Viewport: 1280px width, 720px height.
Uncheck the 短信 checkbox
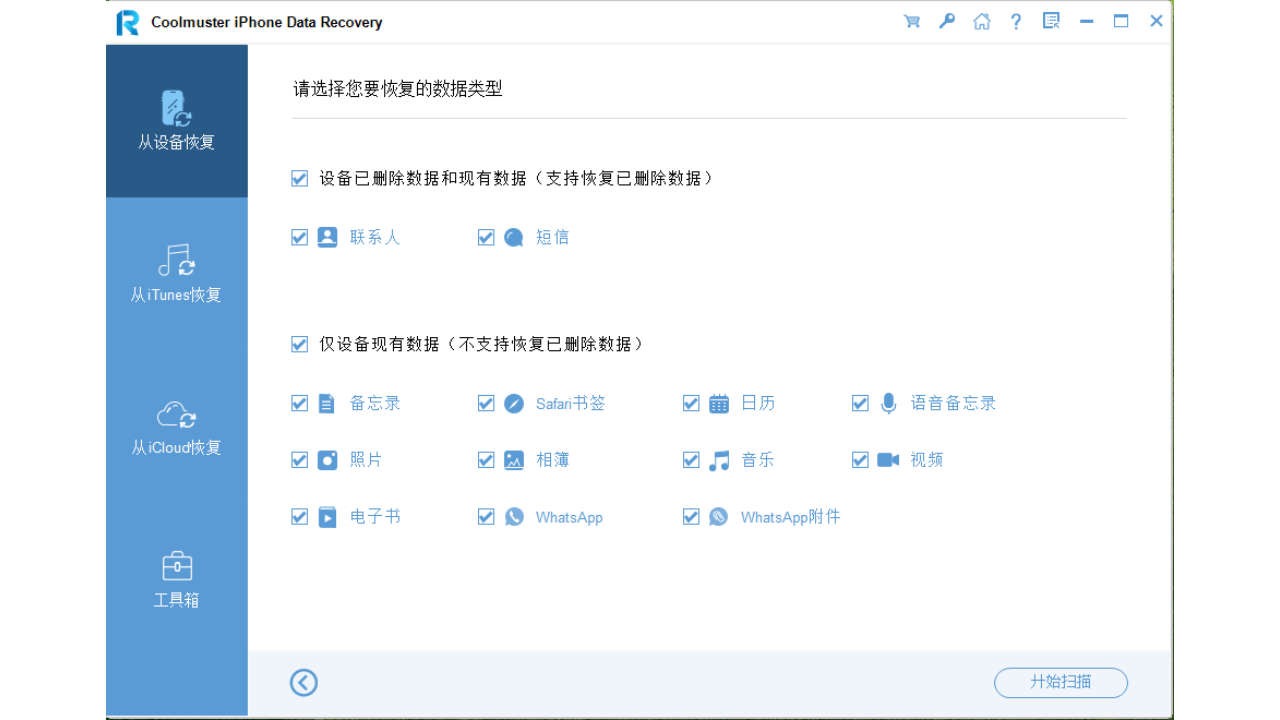[486, 237]
